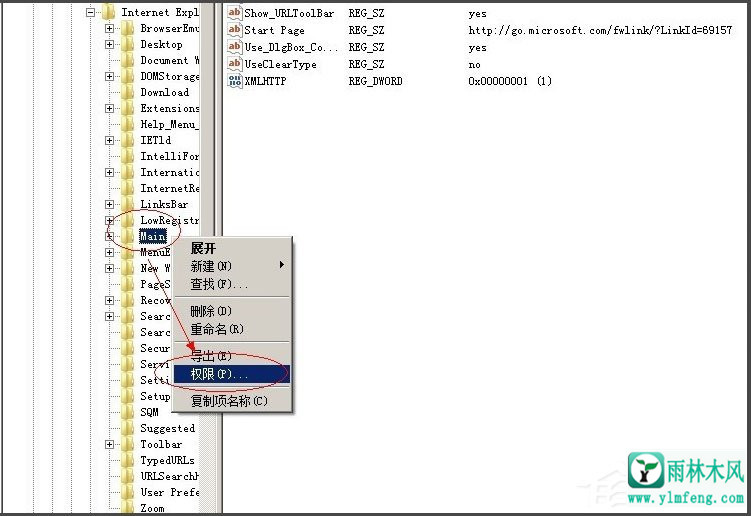Expand the Extensions key node

[x=109, y=109]
